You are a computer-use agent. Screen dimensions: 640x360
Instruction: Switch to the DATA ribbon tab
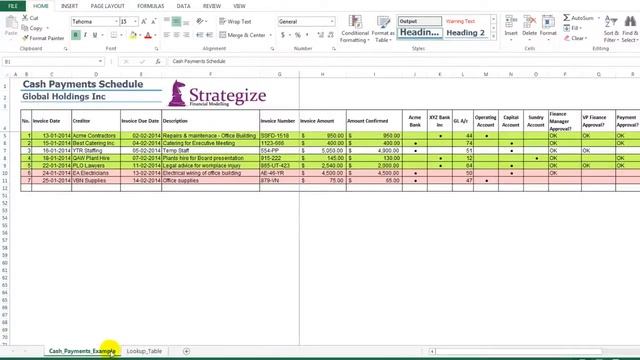tap(183, 6)
